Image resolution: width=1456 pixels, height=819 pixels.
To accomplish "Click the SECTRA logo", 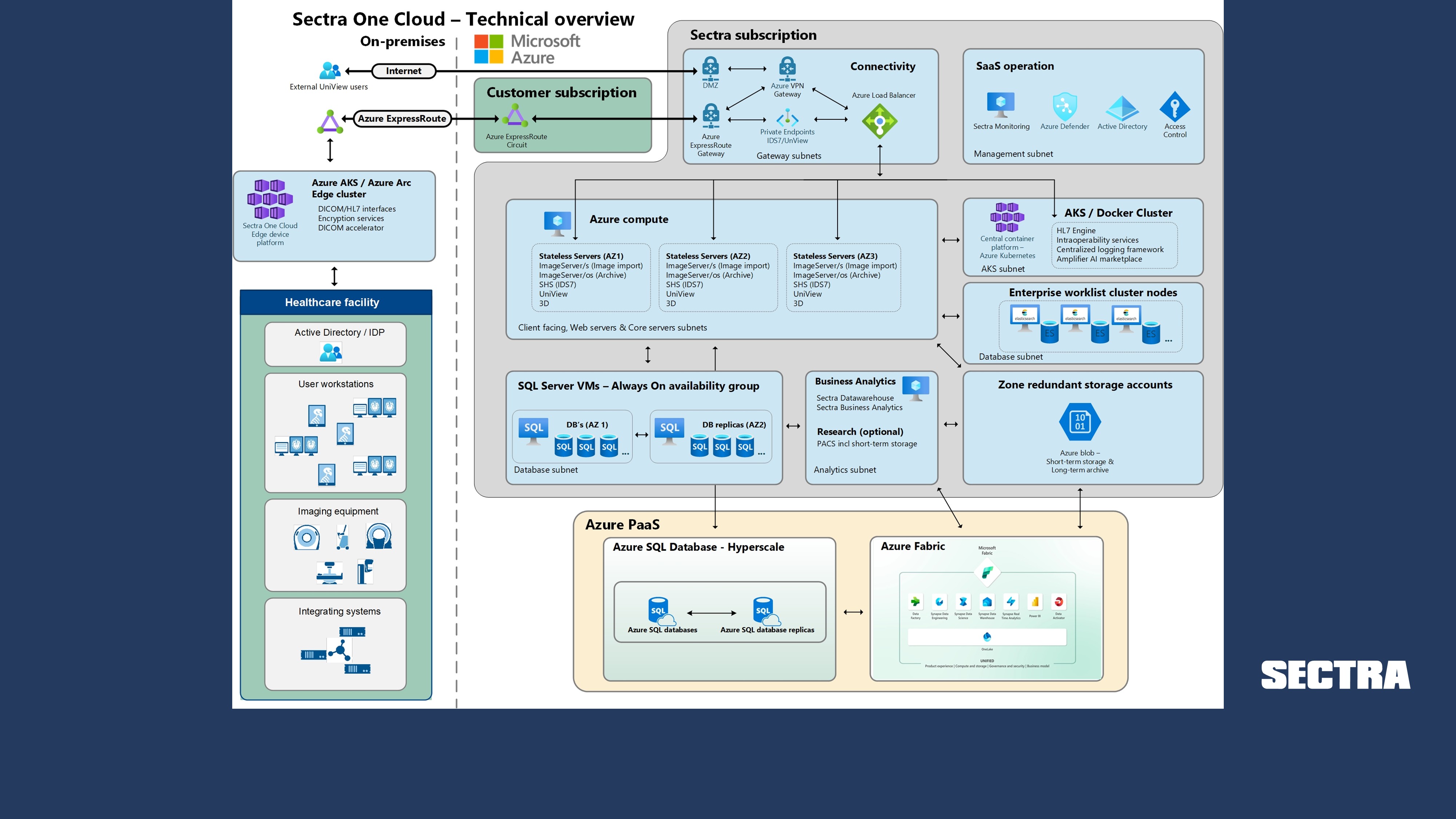I will coord(1335,675).
